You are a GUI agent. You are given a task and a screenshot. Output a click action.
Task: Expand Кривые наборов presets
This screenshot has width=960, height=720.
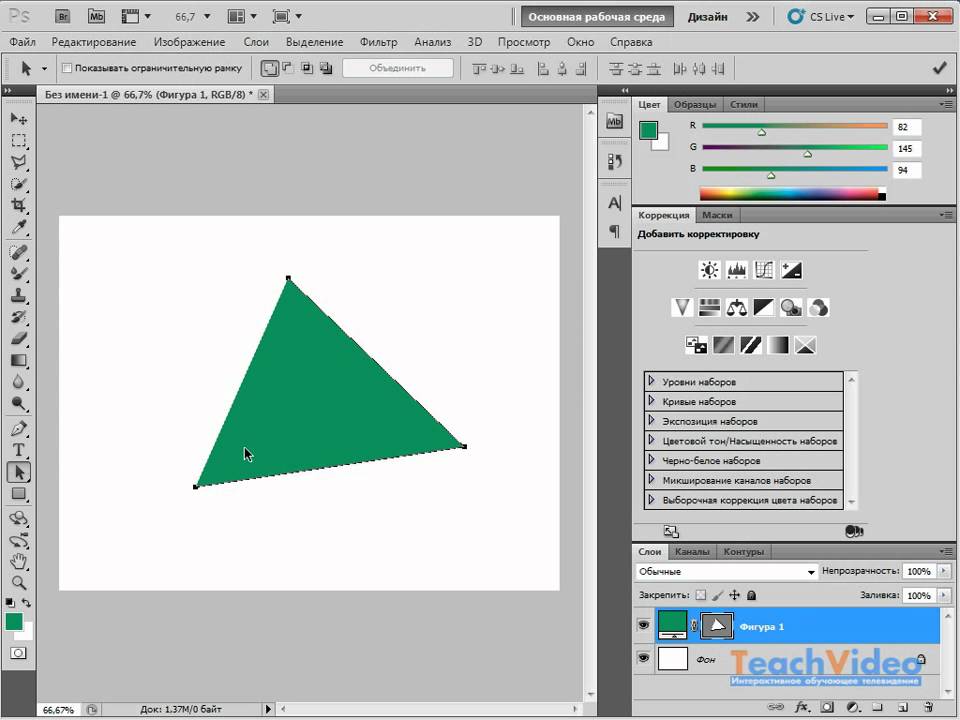coord(651,401)
